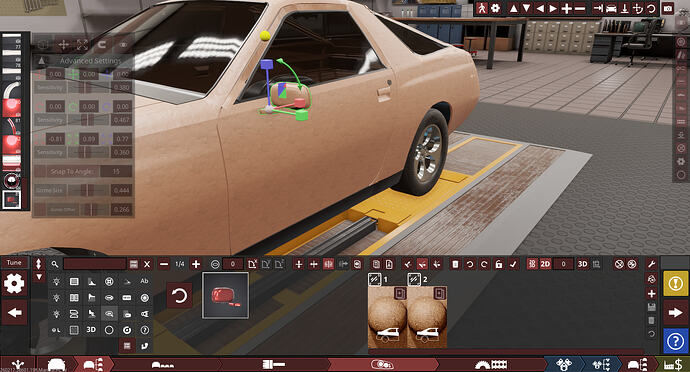Toggle the Snap To Angle checkbox
The height and width of the screenshot is (372, 690).
click(40, 171)
